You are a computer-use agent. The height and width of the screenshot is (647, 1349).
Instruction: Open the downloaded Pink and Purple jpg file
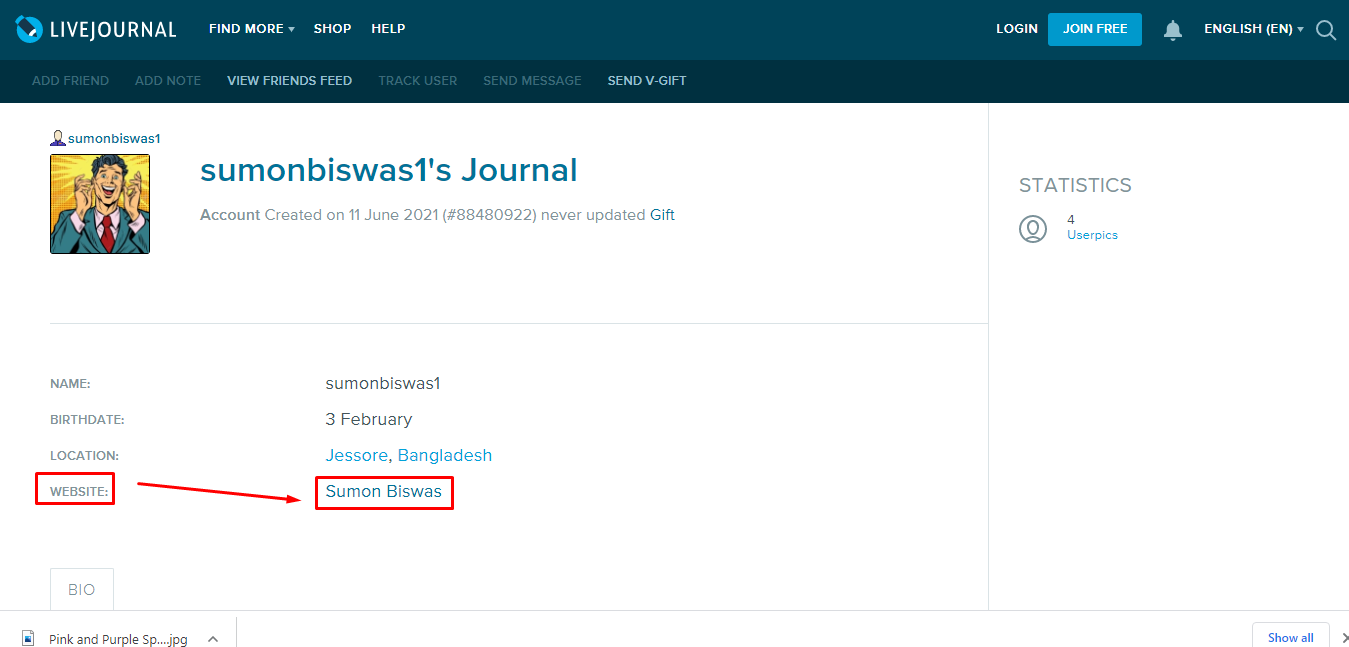118,639
